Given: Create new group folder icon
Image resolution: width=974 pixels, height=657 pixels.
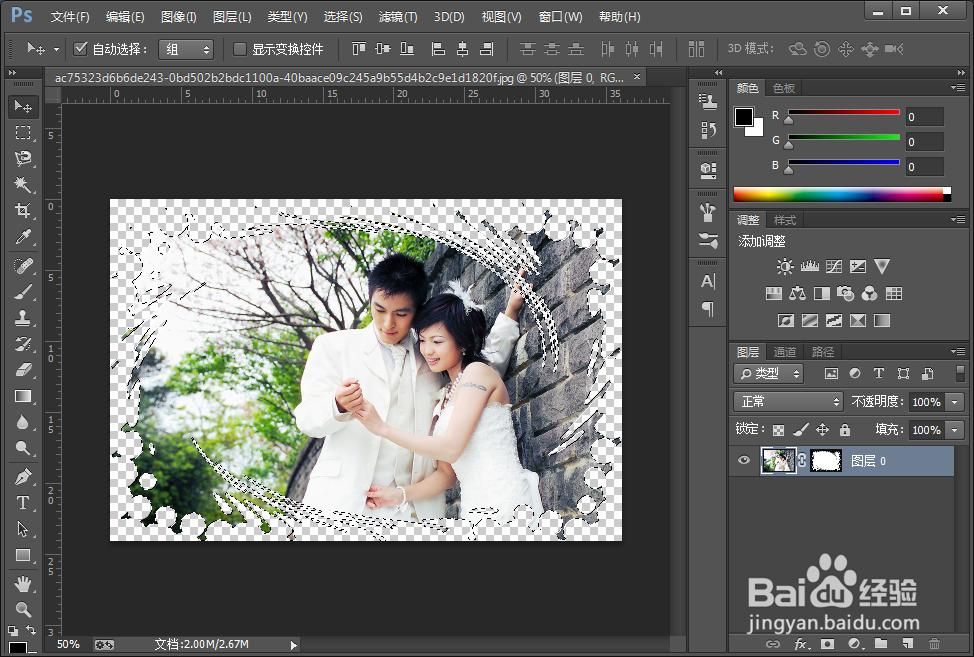Looking at the screenshot, I should point(881,644).
